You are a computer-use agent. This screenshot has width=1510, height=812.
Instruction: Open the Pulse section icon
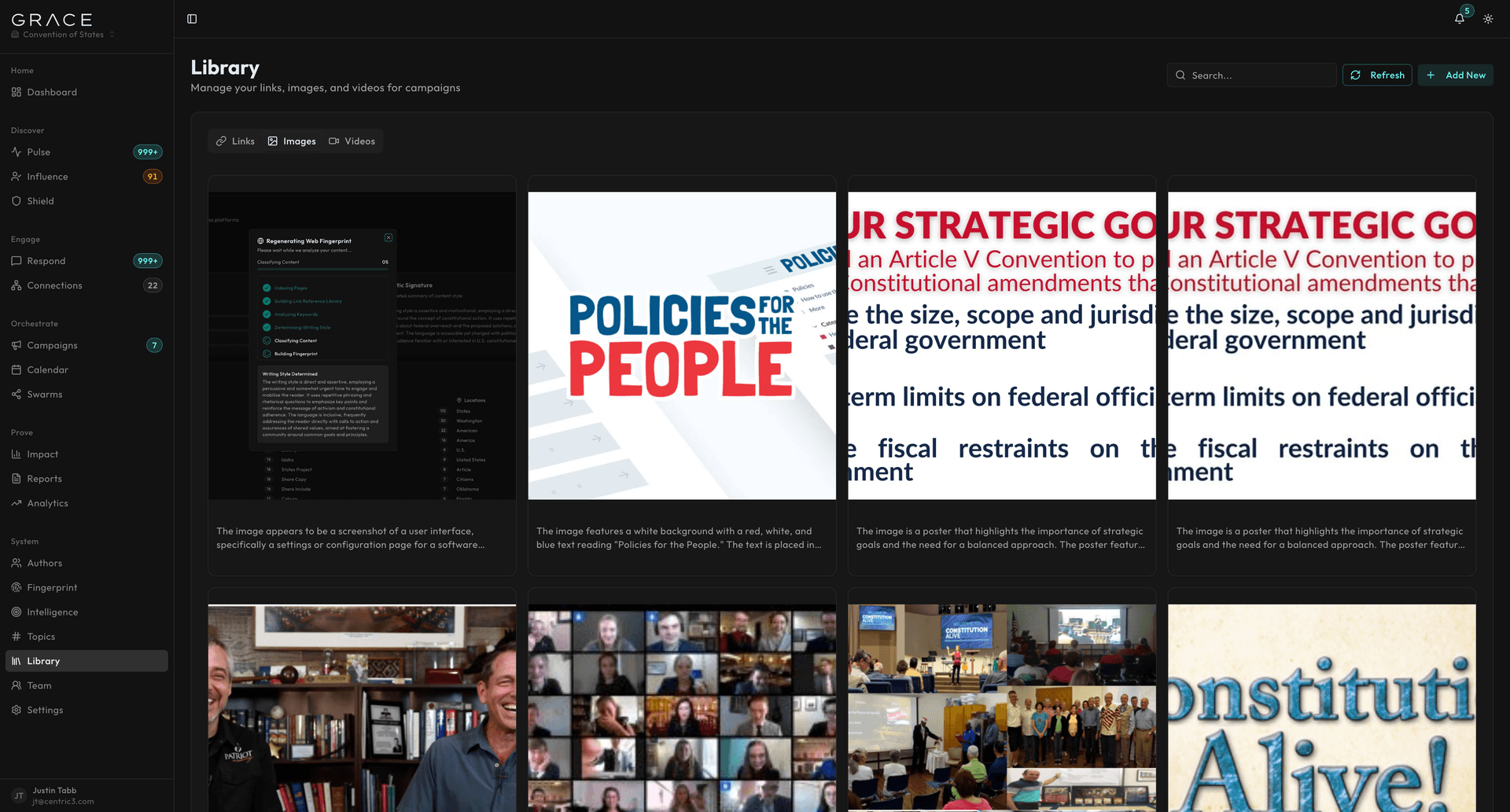coord(17,152)
